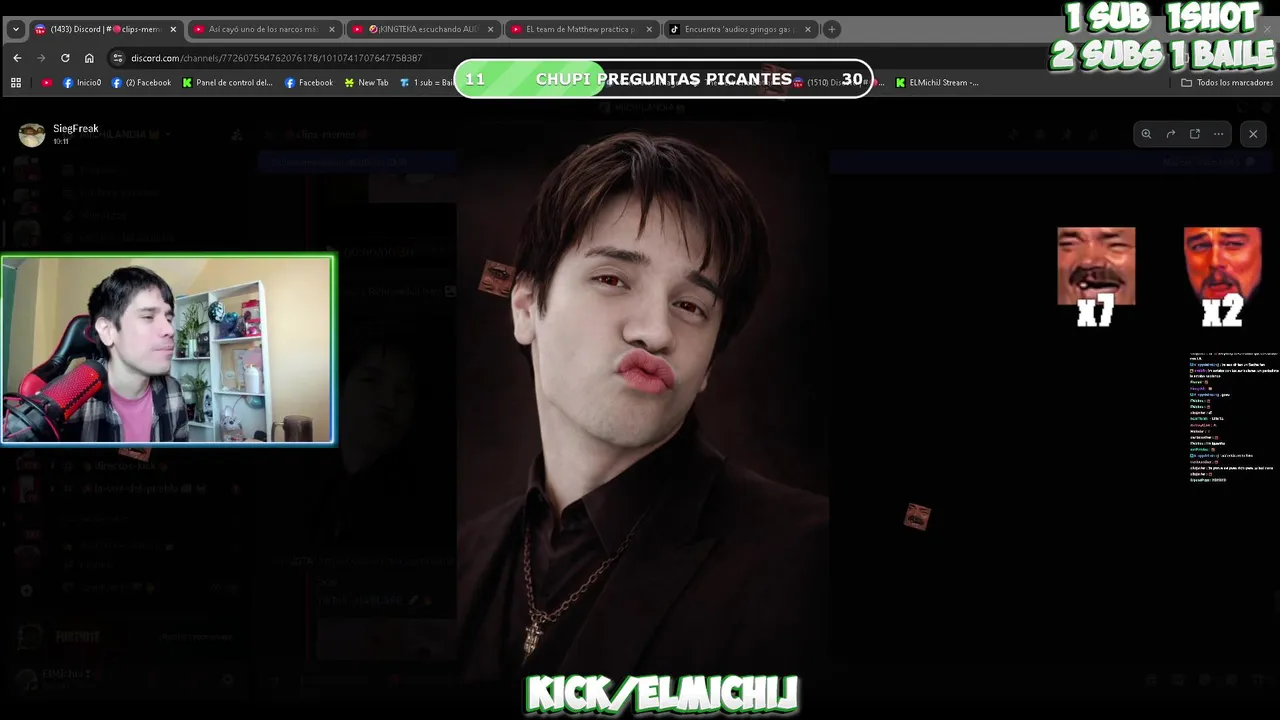The width and height of the screenshot is (1280, 720).
Task: Forward the image with the arrow icon
Action: [1170, 134]
